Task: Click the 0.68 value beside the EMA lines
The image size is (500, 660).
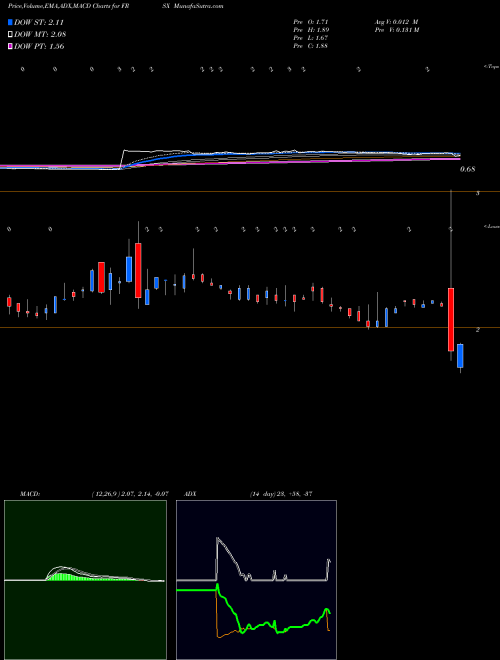Action: click(468, 169)
